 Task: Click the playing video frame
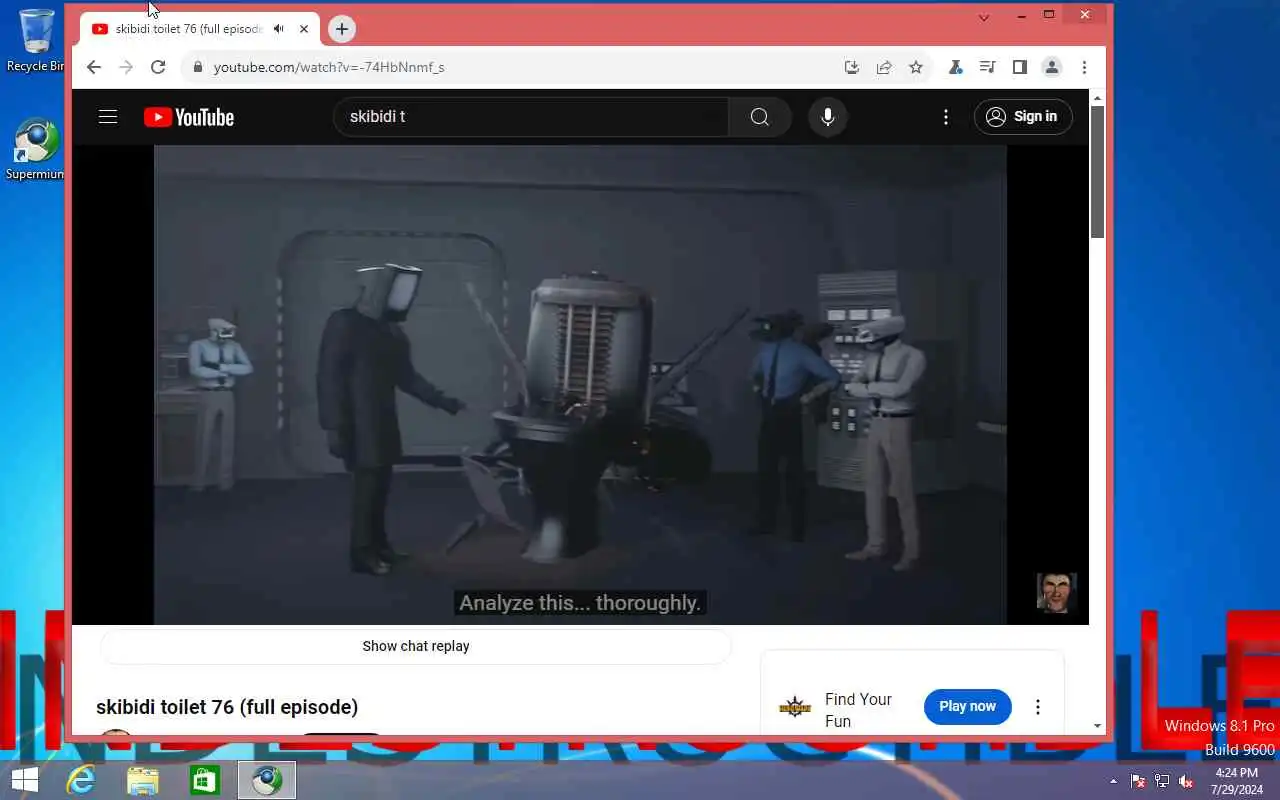580,385
